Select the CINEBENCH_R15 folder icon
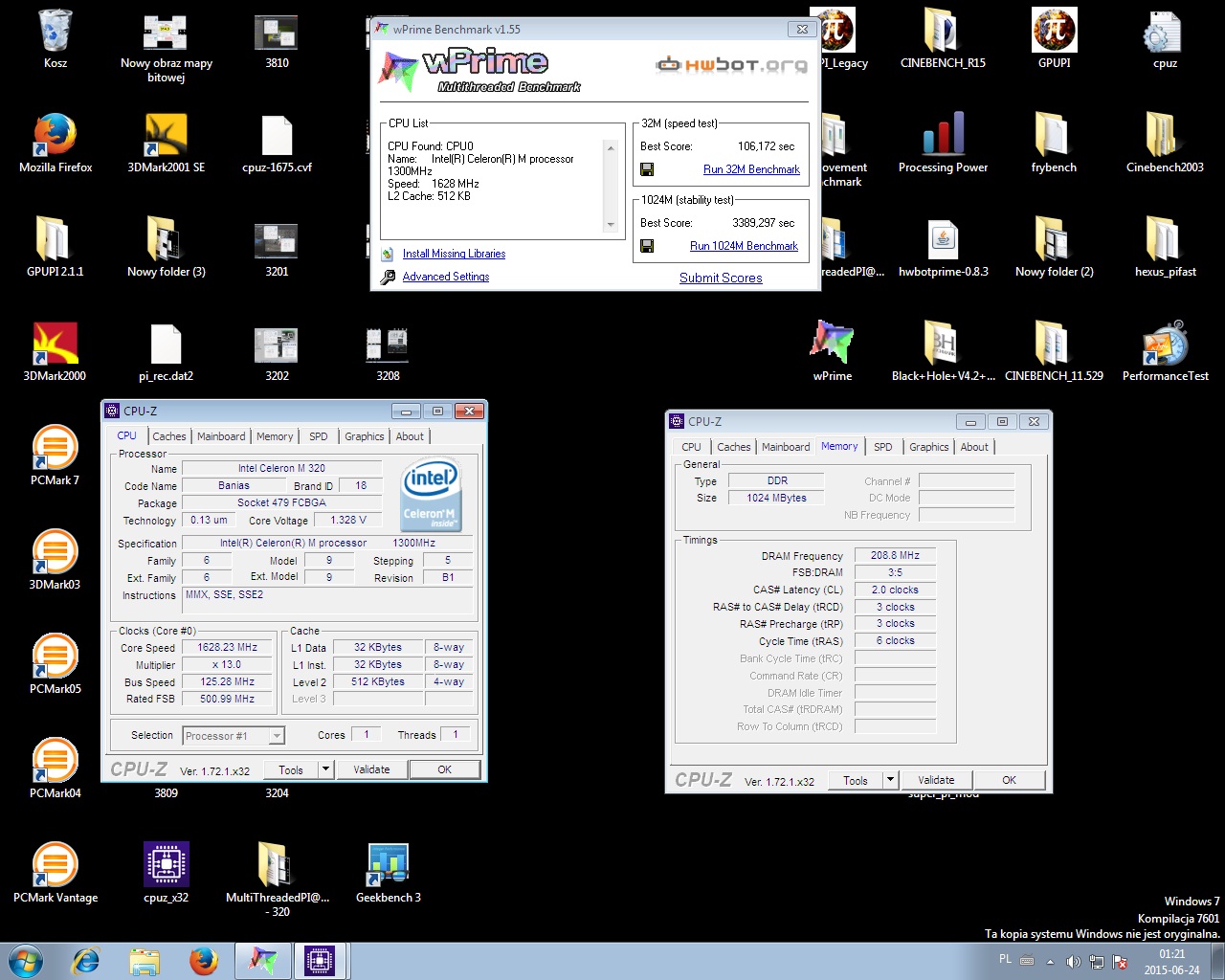 pos(943,39)
